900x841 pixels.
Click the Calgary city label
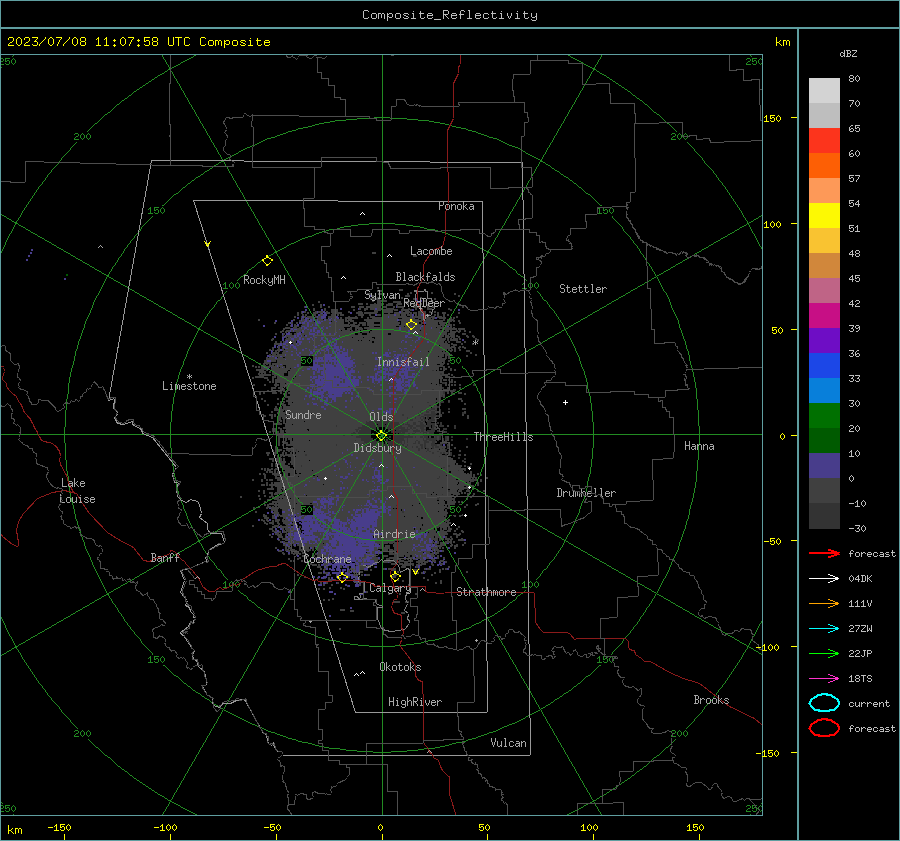tap(390, 588)
